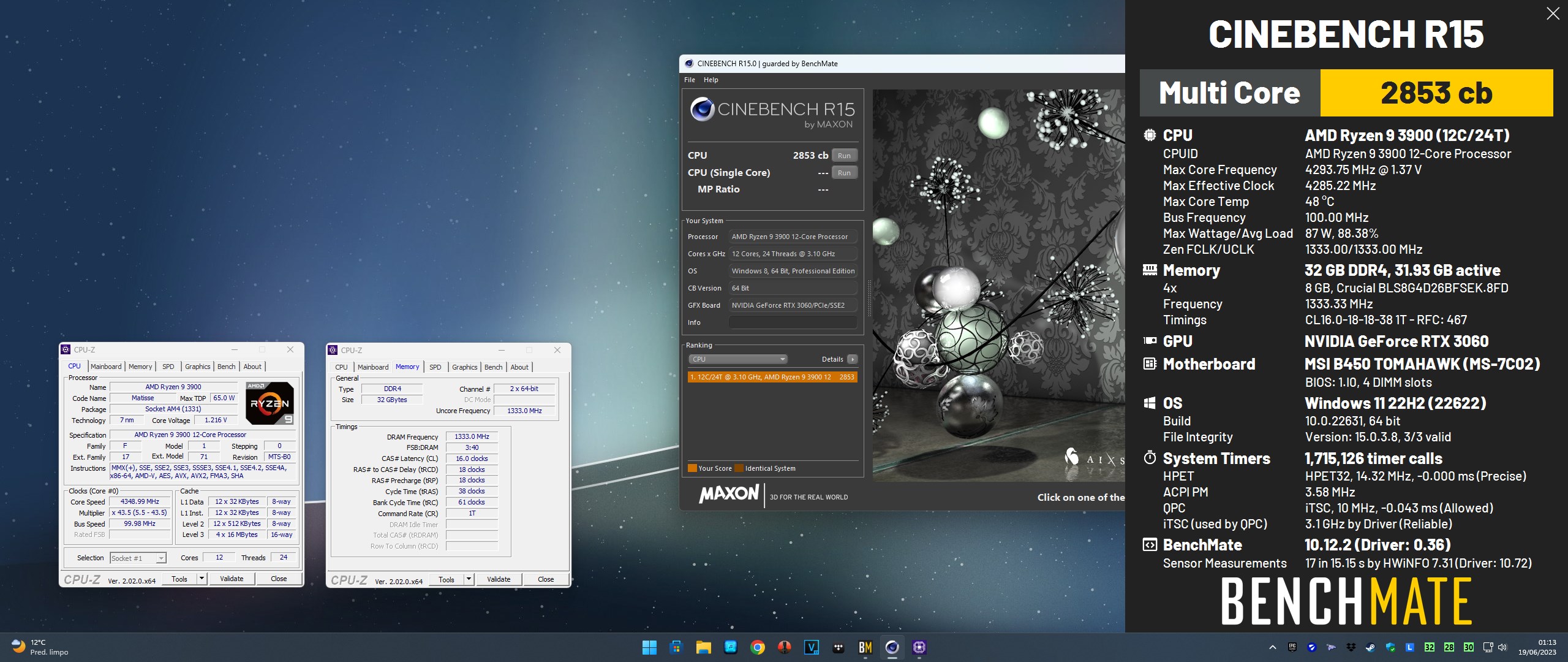Open the Cinebench Ranking CPU dropdown
Image resolution: width=1568 pixels, height=662 pixels.
[x=737, y=359]
